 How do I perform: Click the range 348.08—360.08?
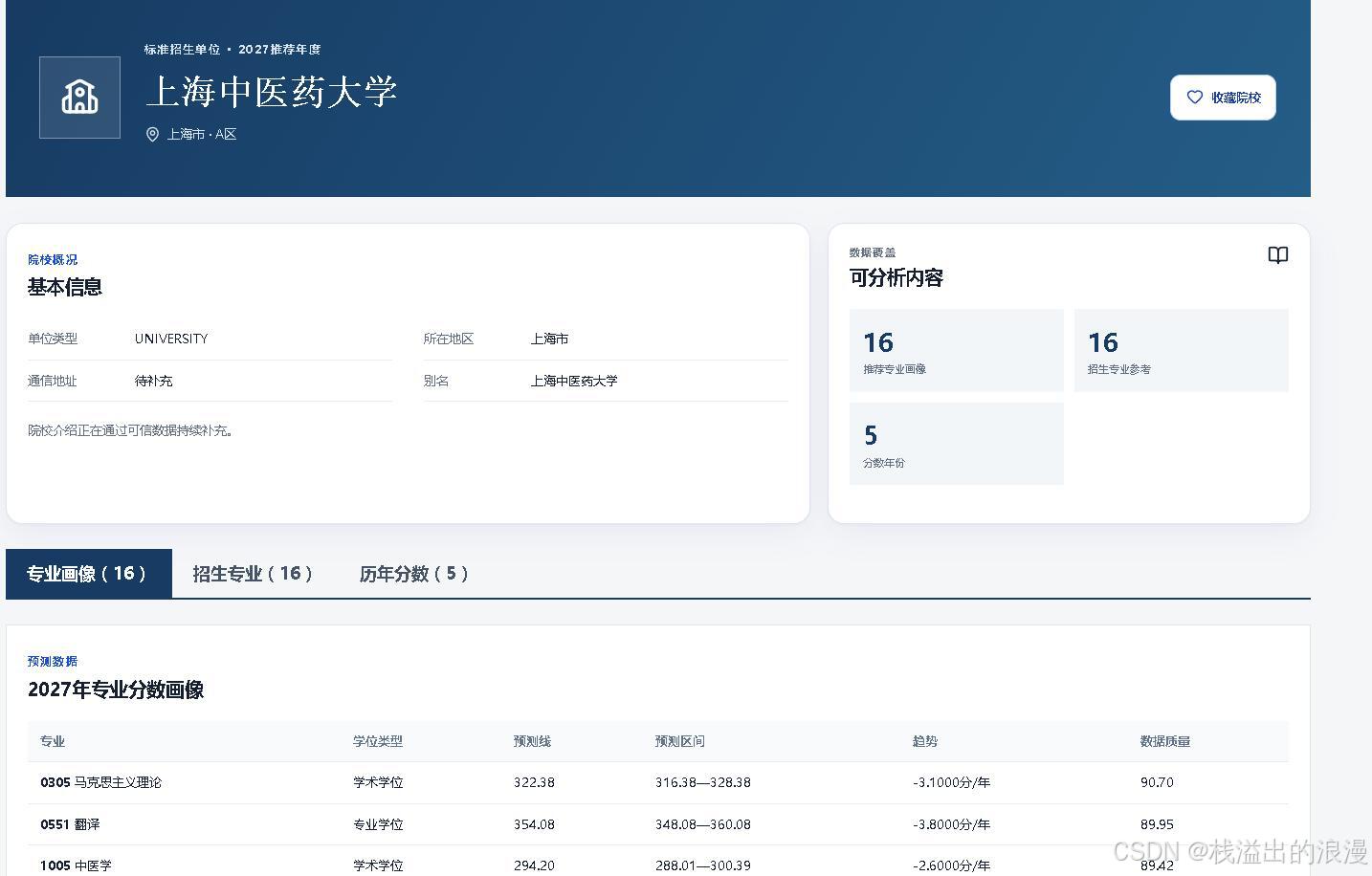tap(703, 824)
